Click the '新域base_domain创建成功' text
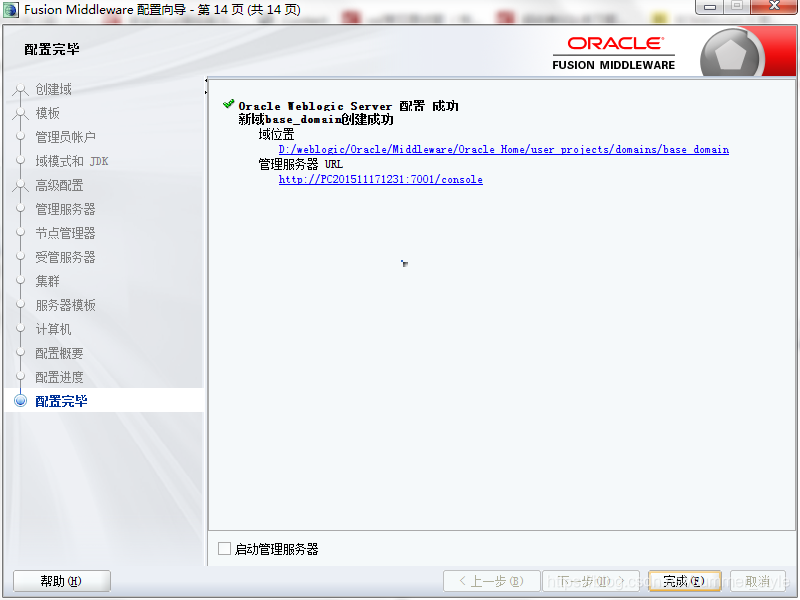This screenshot has height=600, width=800. pyautogui.click(x=316, y=119)
